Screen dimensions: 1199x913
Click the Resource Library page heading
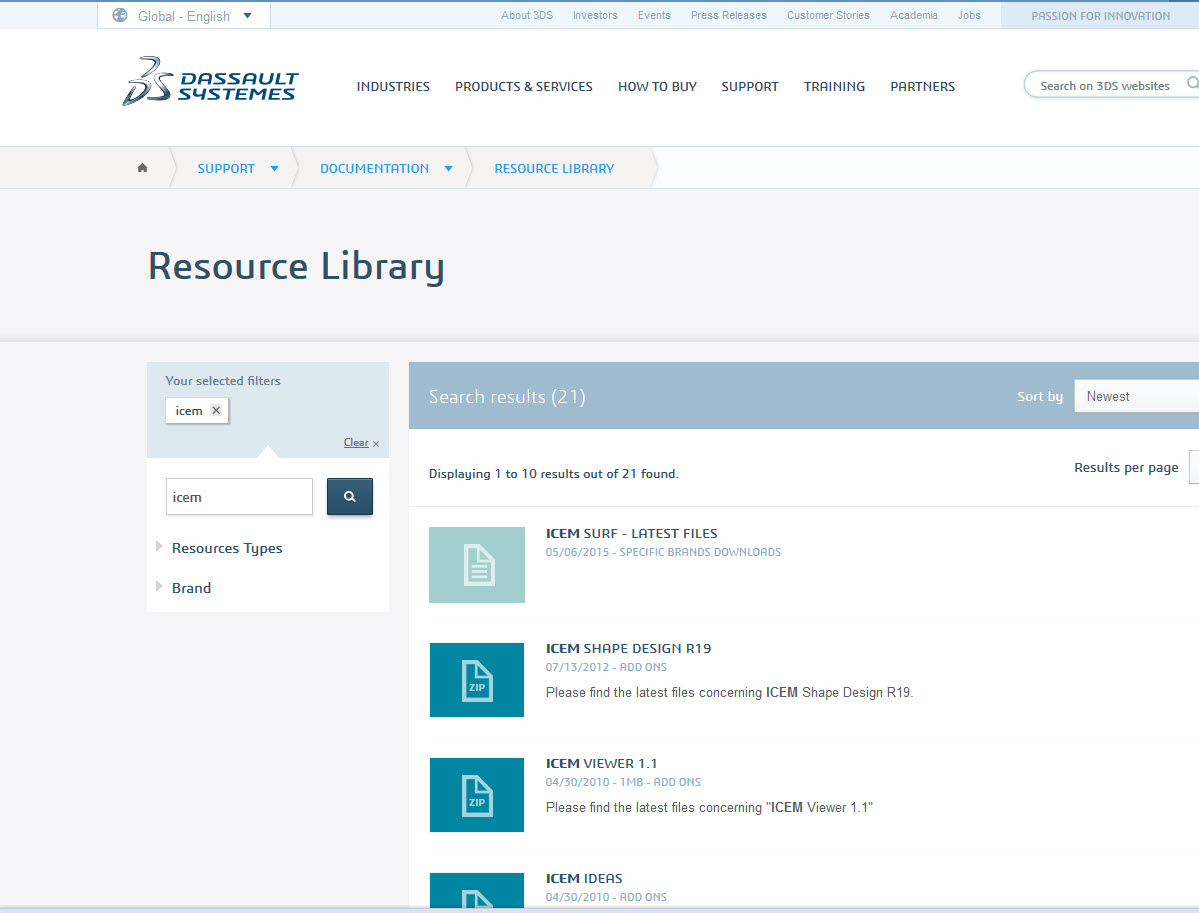(296, 267)
